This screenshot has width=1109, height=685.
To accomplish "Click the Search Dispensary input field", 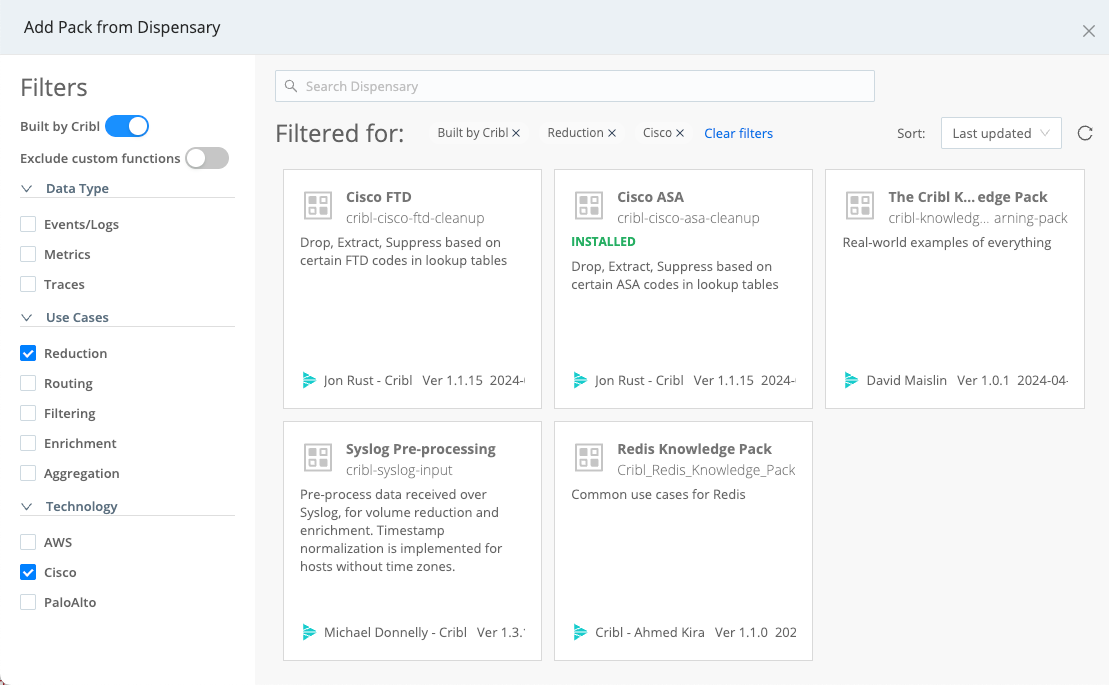I will (x=575, y=86).
